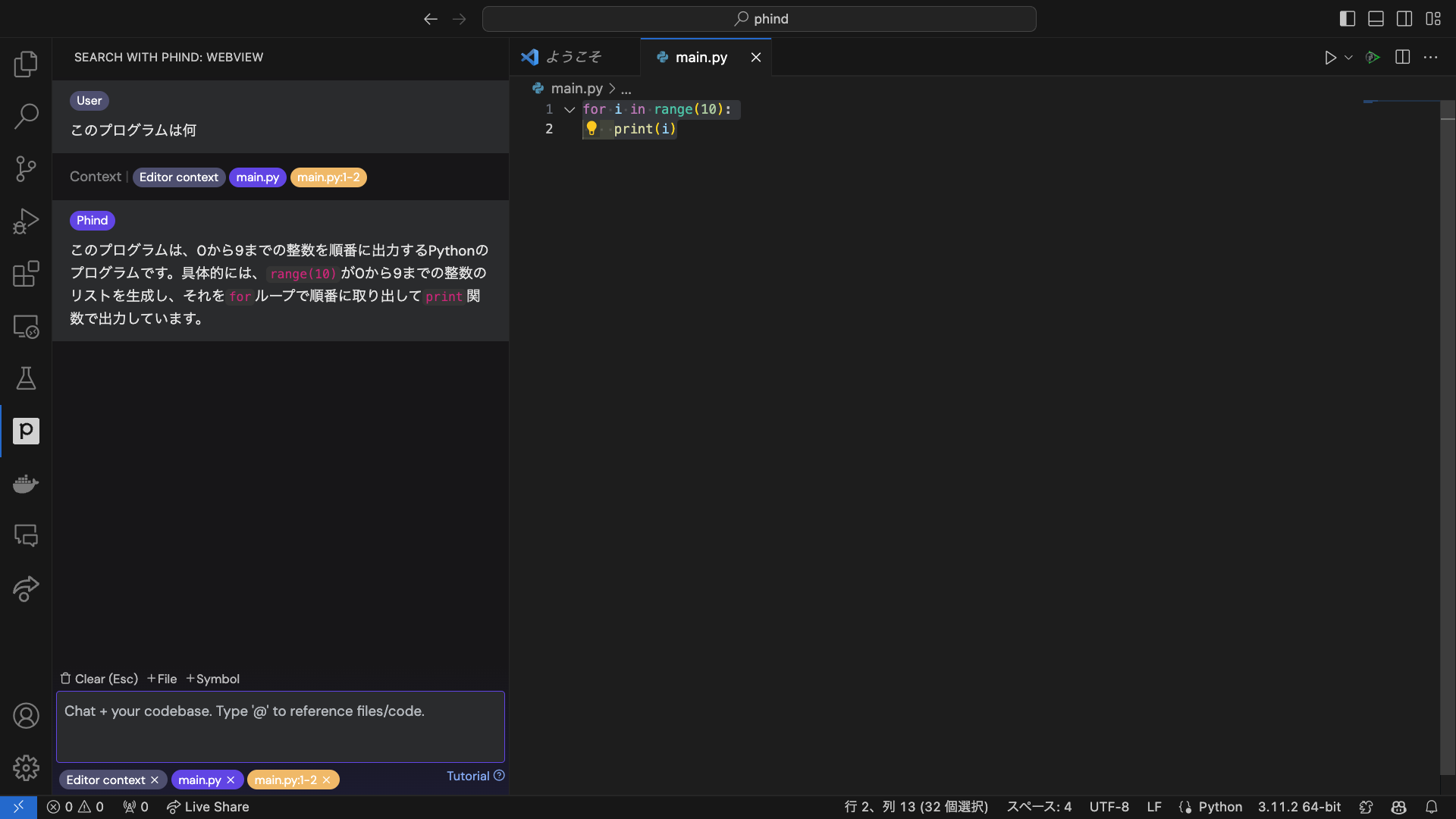The height and width of the screenshot is (819, 1456).
Task: Collapse the for loop on line 1
Action: (x=570, y=109)
